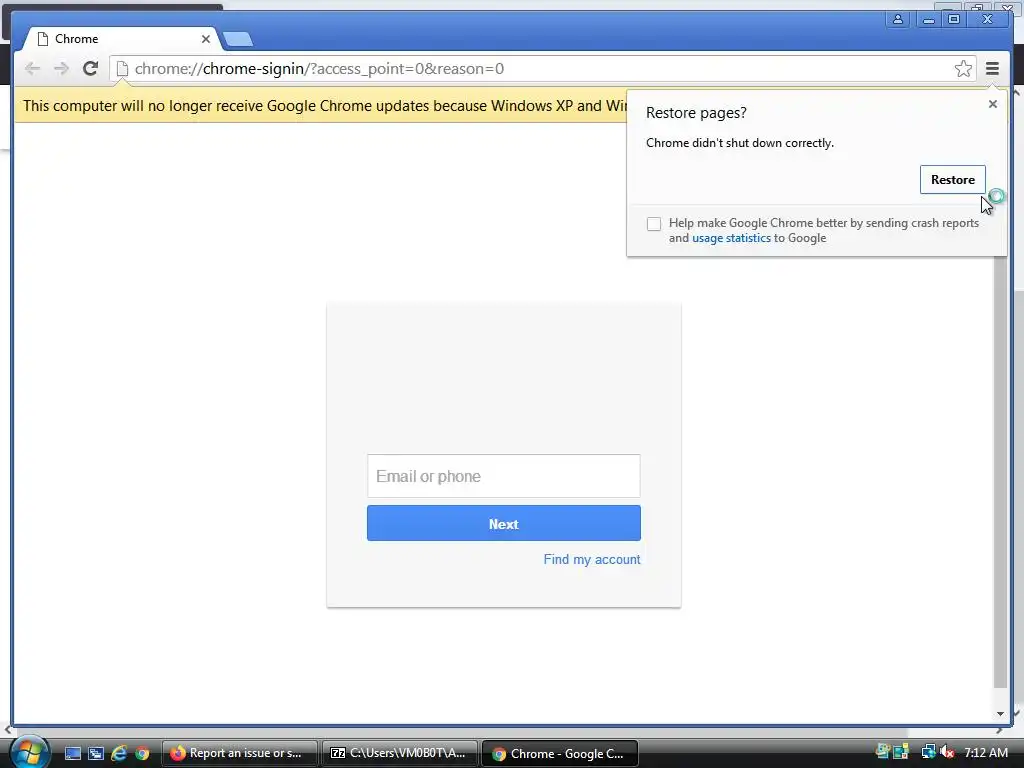This screenshot has width=1024, height=768.
Task: Select the Chrome tab
Action: [x=121, y=39]
